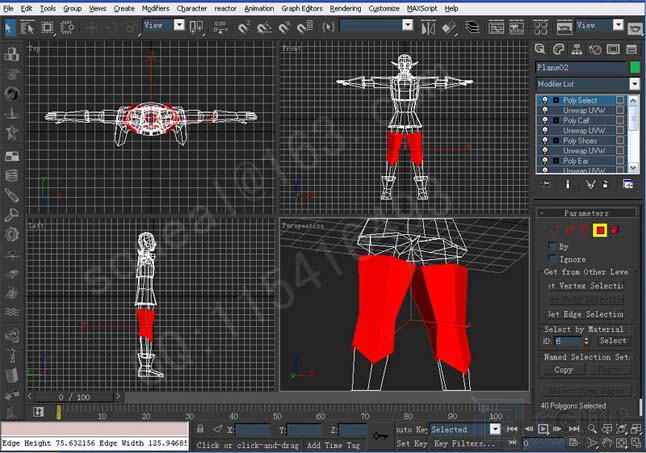Click the large Set Keys key icon

coord(382,436)
